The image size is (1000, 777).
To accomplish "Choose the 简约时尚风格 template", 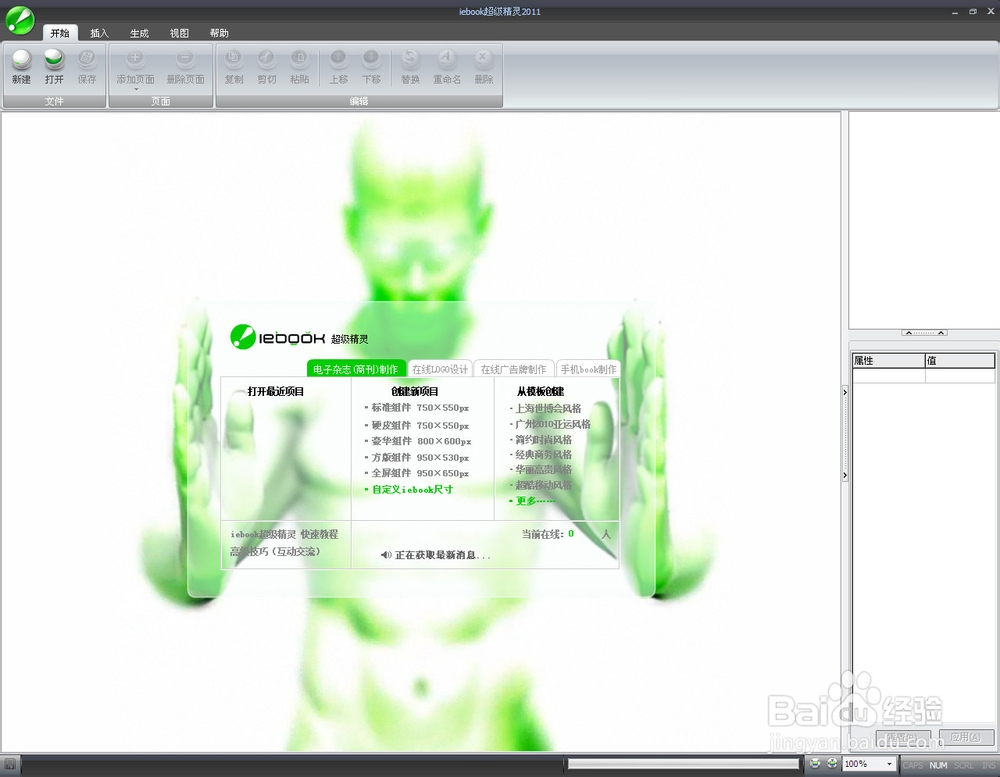I will pyautogui.click(x=543, y=440).
